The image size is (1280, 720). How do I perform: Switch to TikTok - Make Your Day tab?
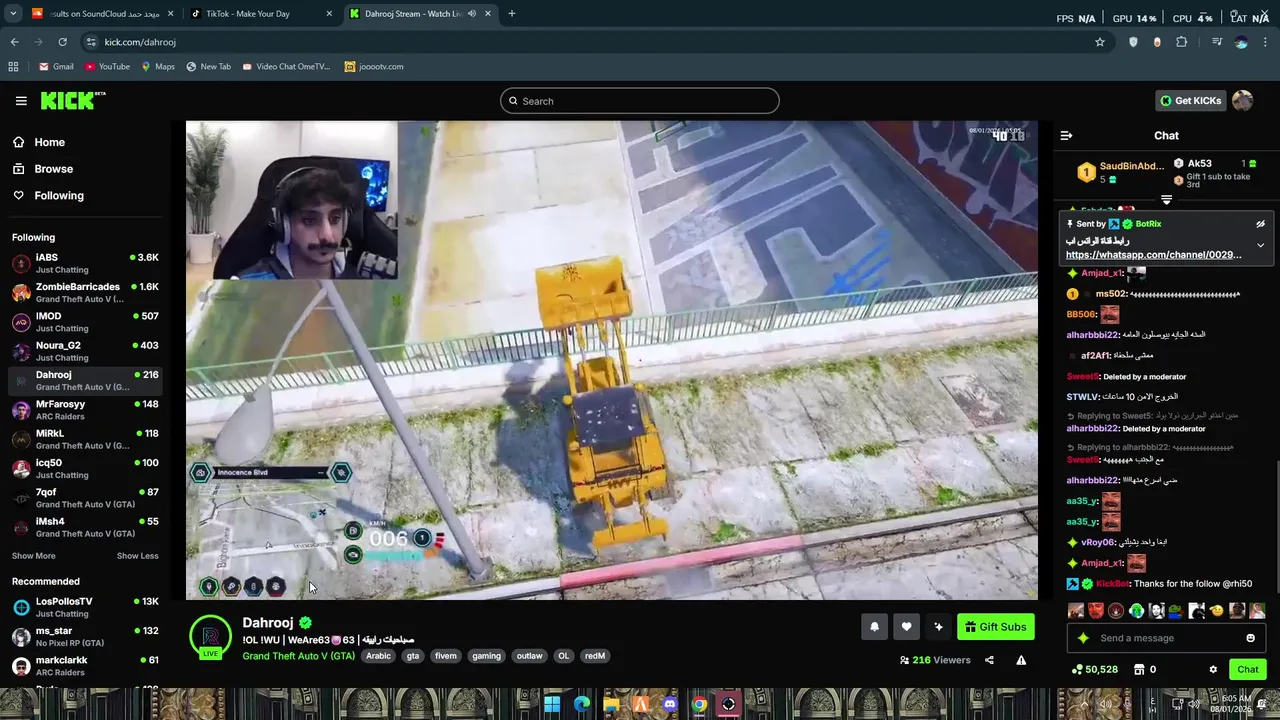pos(262,14)
